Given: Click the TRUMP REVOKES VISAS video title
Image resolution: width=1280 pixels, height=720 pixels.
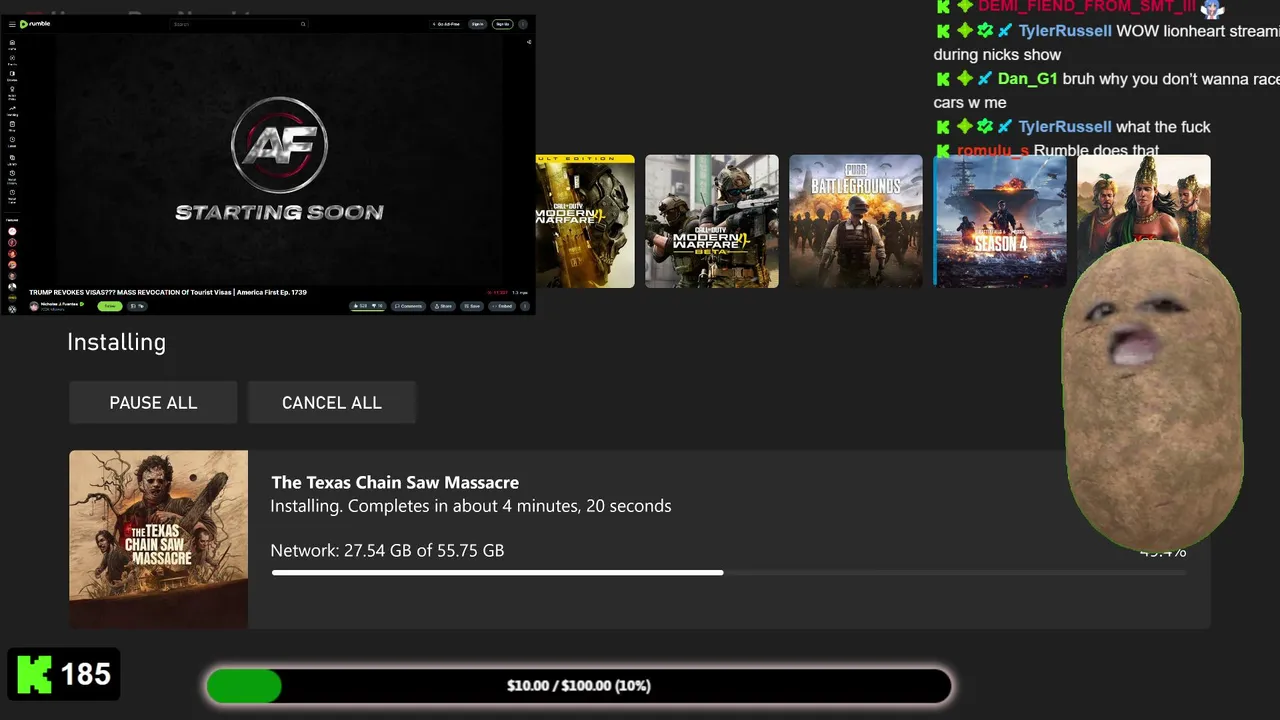Looking at the screenshot, I should (168, 292).
